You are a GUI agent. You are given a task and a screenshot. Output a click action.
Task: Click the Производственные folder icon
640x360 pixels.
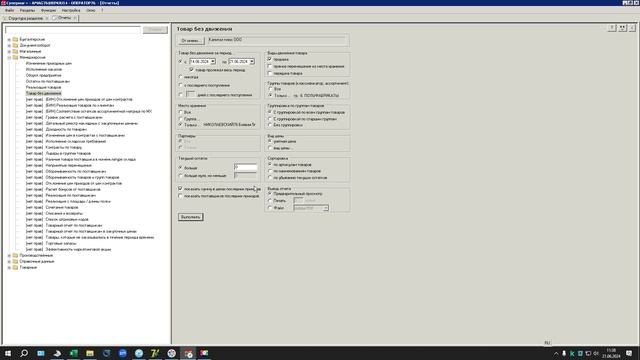click(16, 256)
